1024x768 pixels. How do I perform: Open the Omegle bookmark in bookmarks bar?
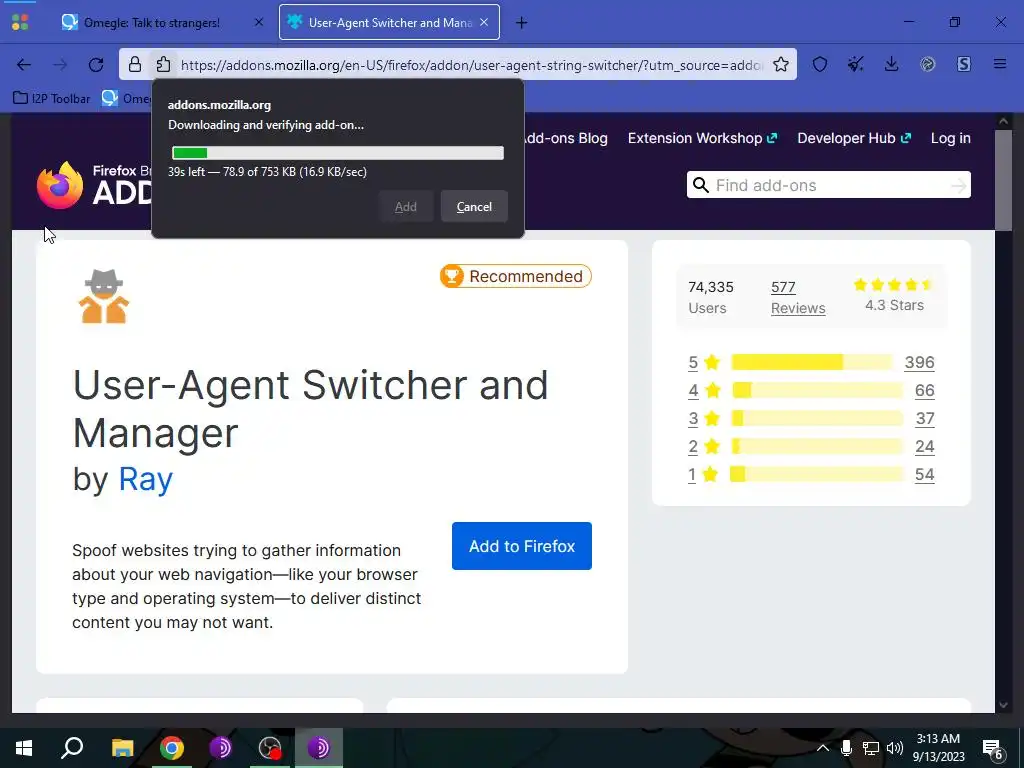(x=126, y=98)
